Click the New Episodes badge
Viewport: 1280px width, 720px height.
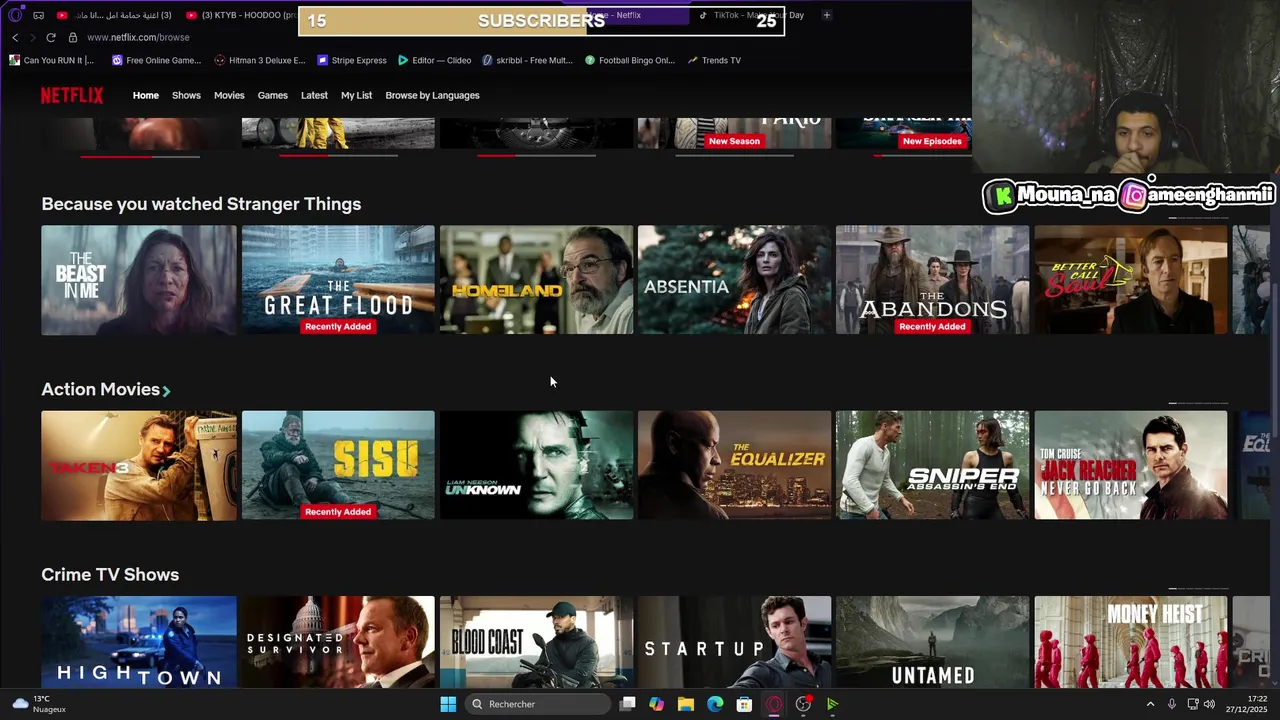point(932,141)
